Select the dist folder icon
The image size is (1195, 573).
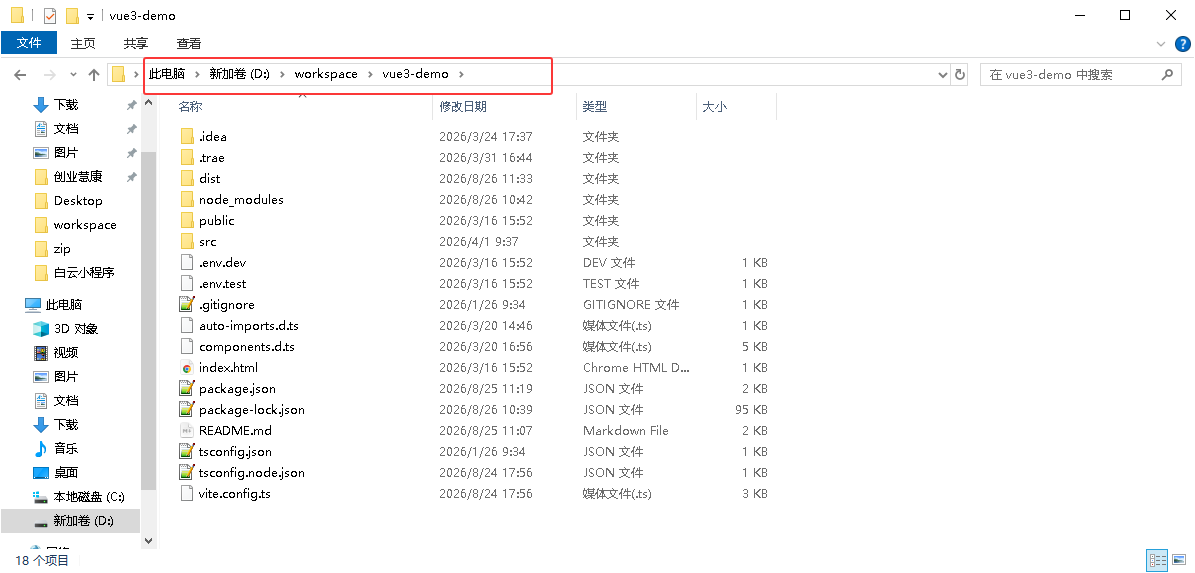coord(187,178)
